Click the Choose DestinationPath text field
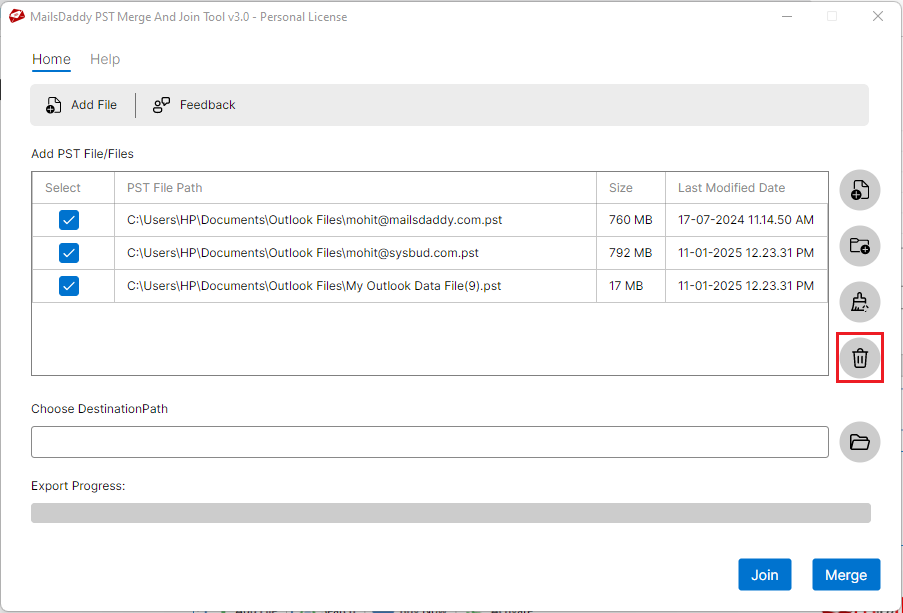Image resolution: width=903 pixels, height=613 pixels. point(429,442)
